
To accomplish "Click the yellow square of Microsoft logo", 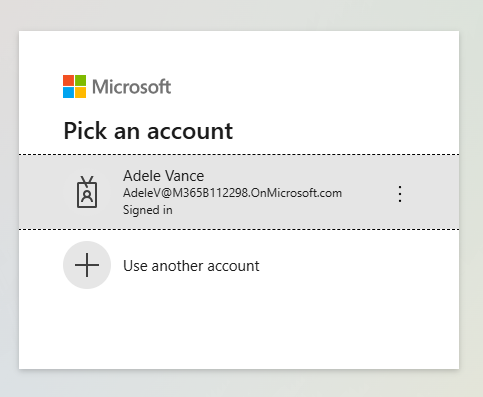I will pyautogui.click(x=80, y=93).
